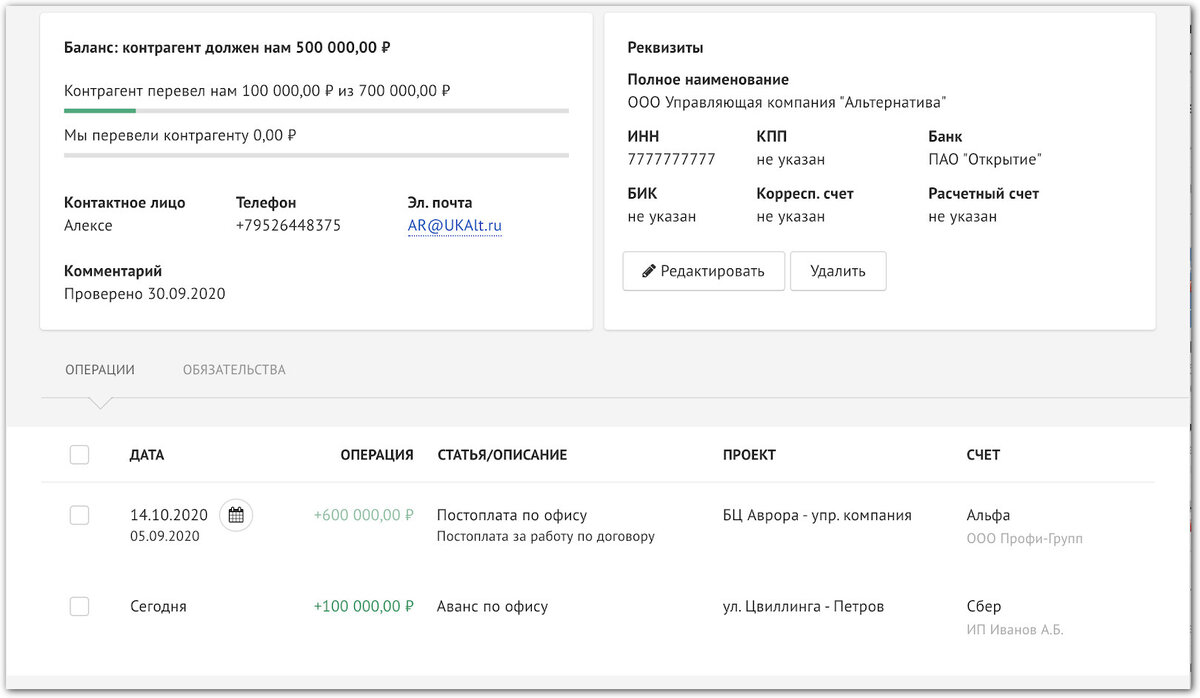1200x698 pixels.
Task: Click phone number +79526448375
Action: click(288, 226)
